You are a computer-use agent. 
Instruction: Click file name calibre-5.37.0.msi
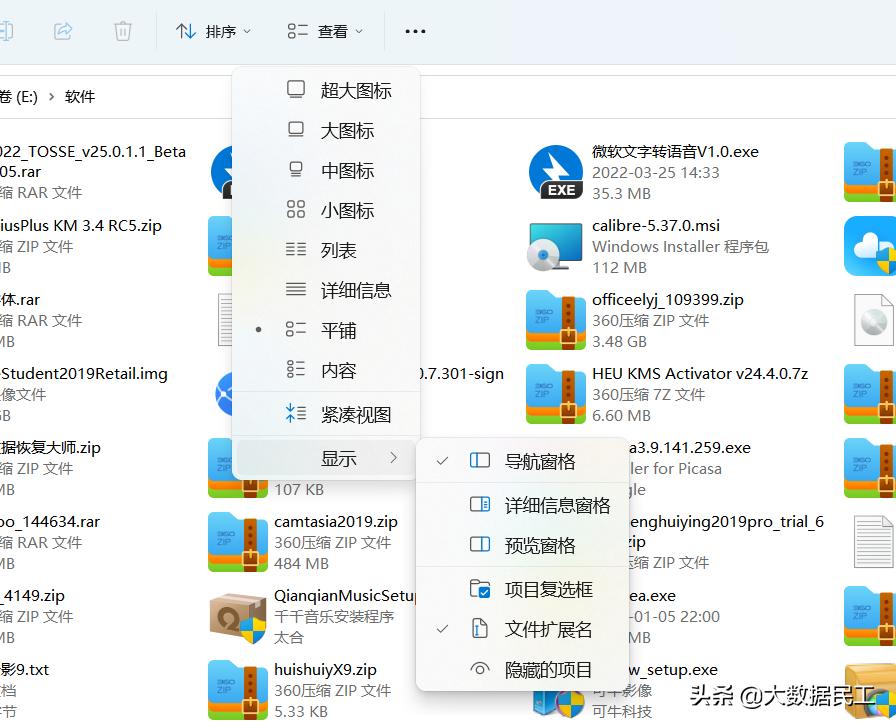point(656,225)
